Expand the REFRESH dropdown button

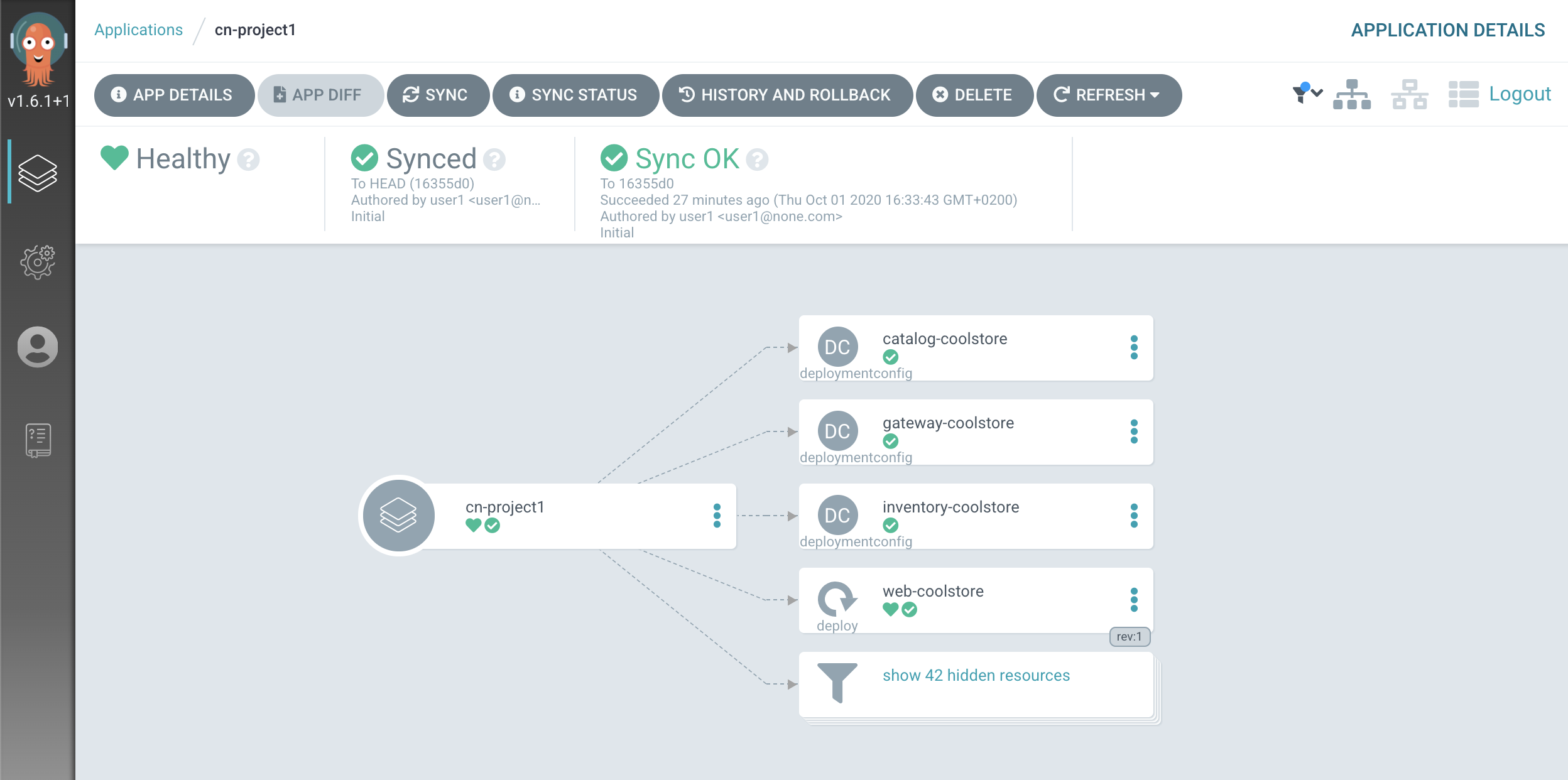pyautogui.click(x=1109, y=95)
